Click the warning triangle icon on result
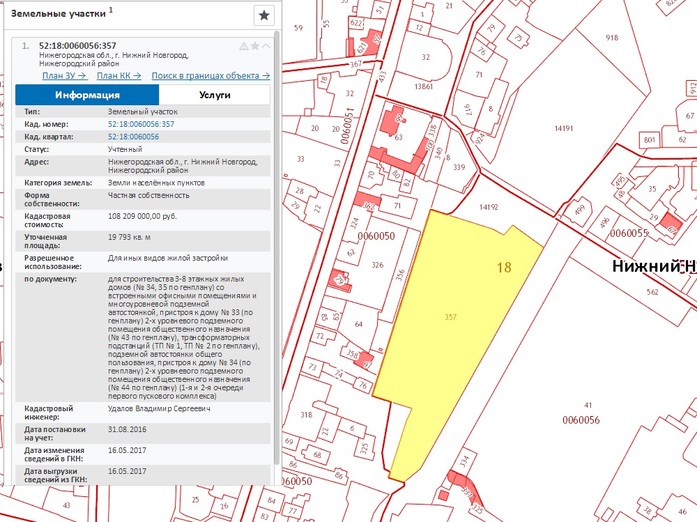 243,46
